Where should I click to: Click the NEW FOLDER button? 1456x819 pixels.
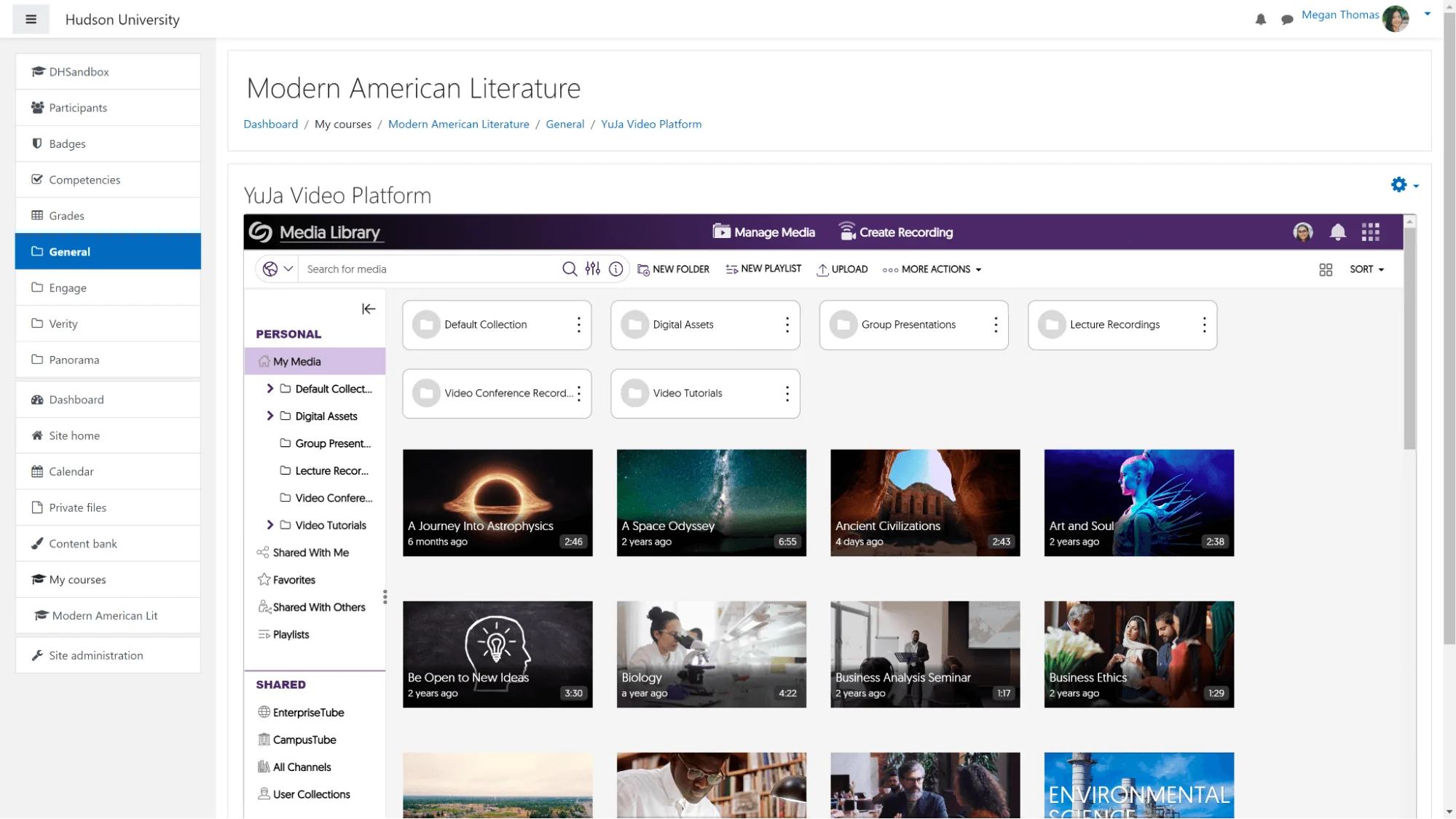tap(673, 269)
